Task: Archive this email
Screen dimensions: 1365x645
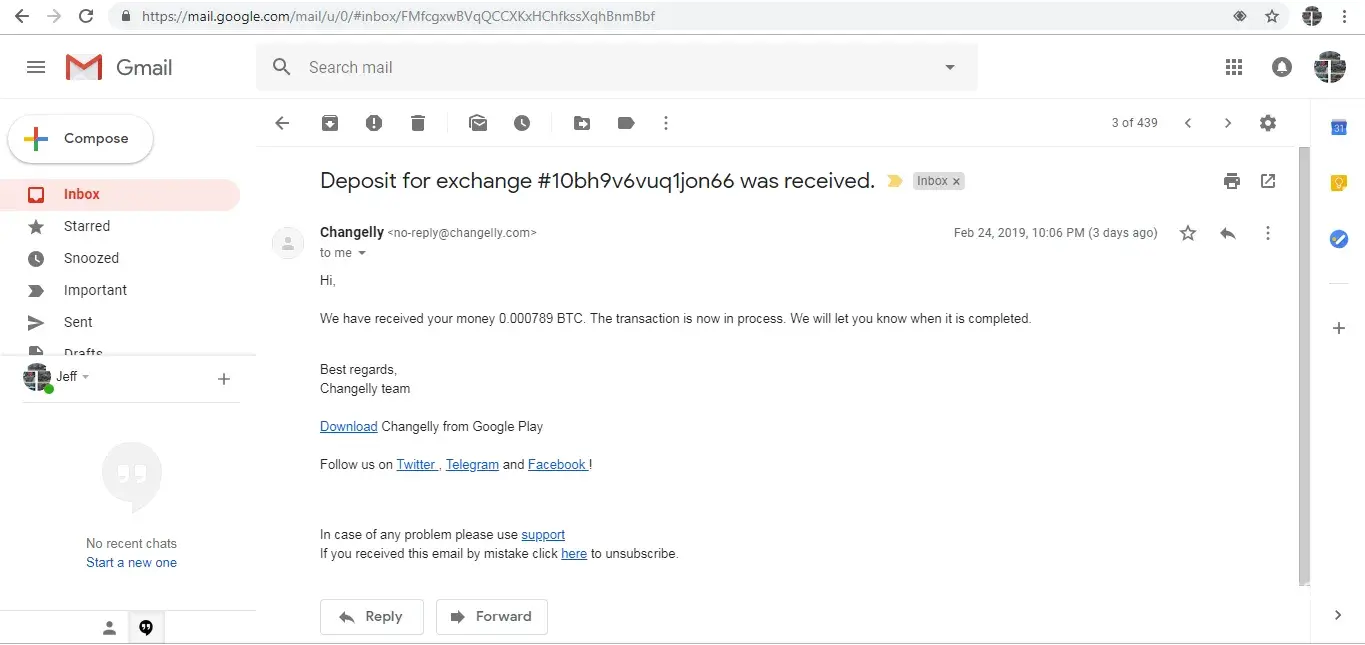Action: coord(330,123)
